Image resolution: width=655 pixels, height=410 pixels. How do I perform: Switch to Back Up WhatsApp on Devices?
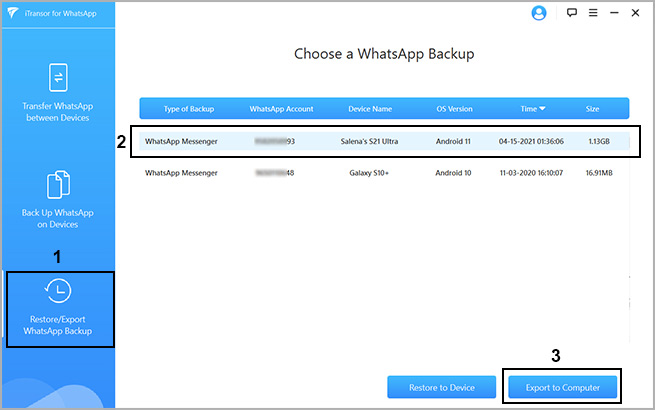pos(57,218)
